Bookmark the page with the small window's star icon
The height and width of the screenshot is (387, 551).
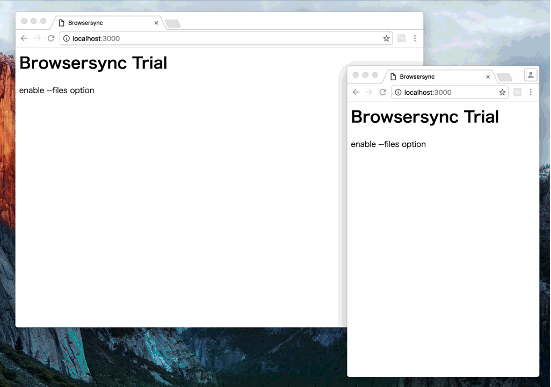click(502, 92)
